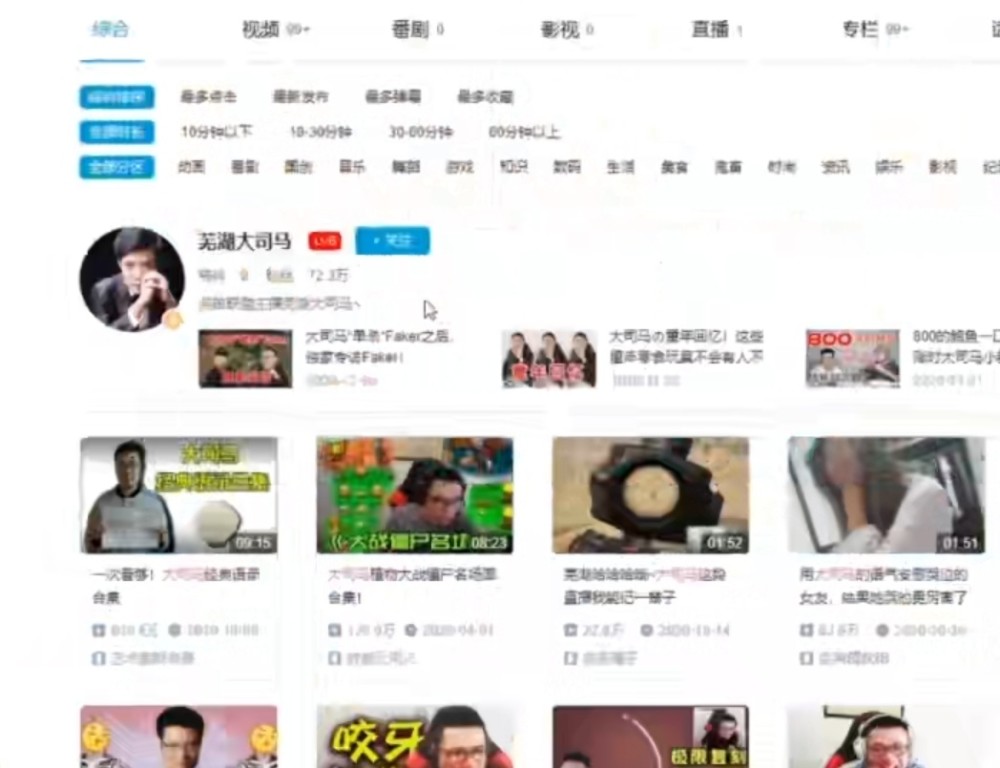
Task: Filter by the 鬼畜 category
Action: (x=728, y=167)
